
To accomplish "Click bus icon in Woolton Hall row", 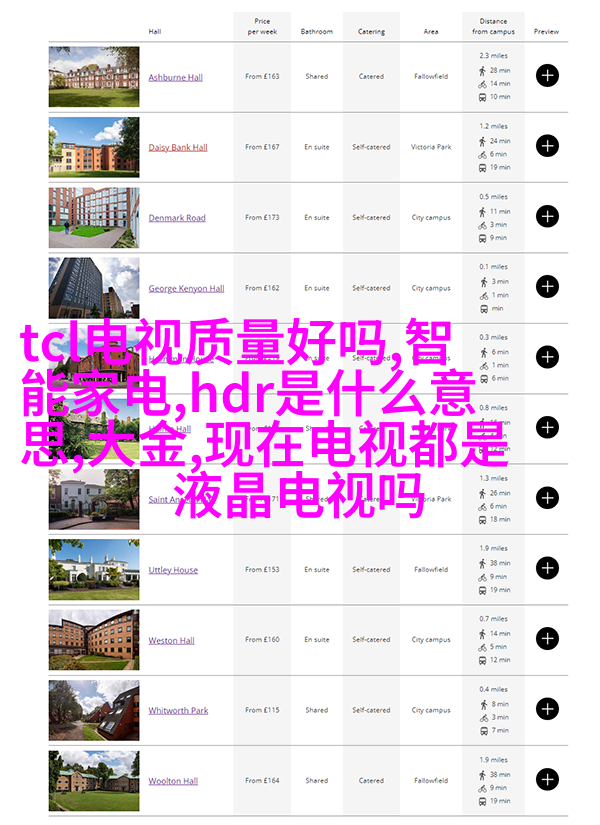I will [x=483, y=801].
